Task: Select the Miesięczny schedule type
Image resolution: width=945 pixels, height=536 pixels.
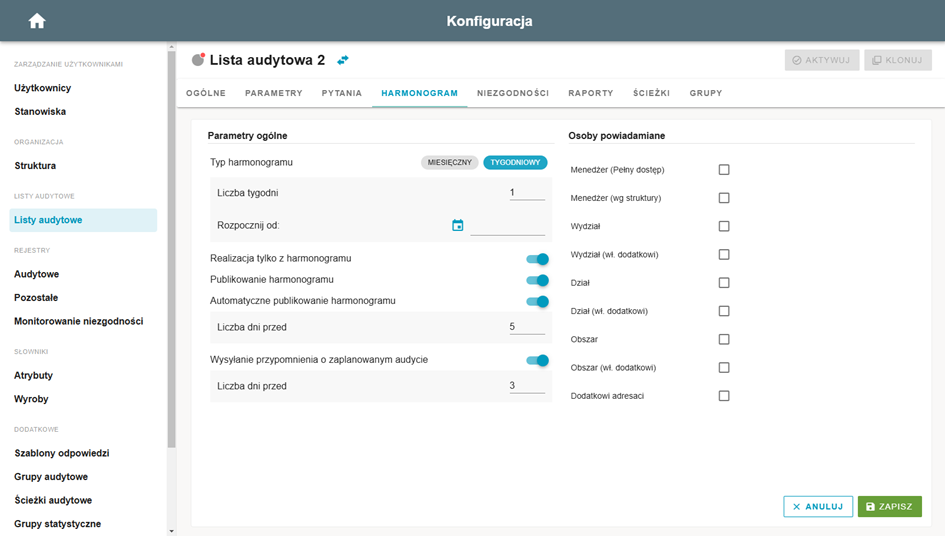Action: pyautogui.click(x=450, y=162)
